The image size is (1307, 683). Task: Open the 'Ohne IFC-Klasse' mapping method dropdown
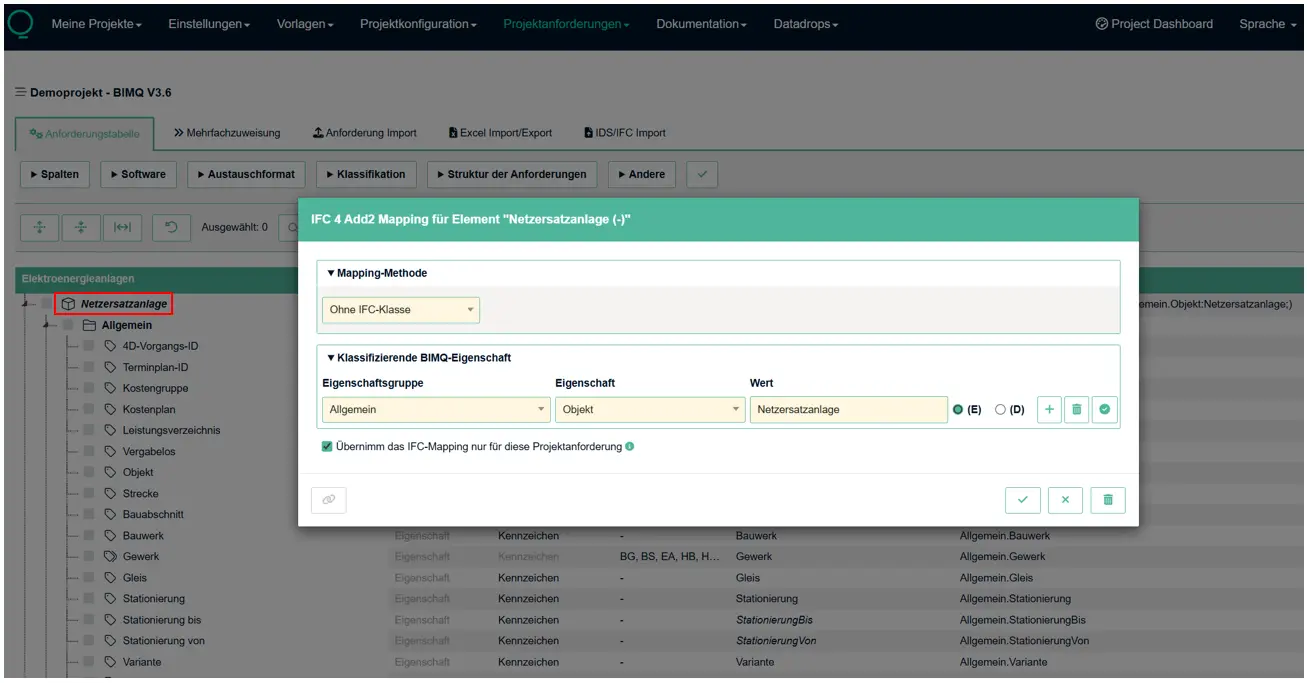point(400,310)
